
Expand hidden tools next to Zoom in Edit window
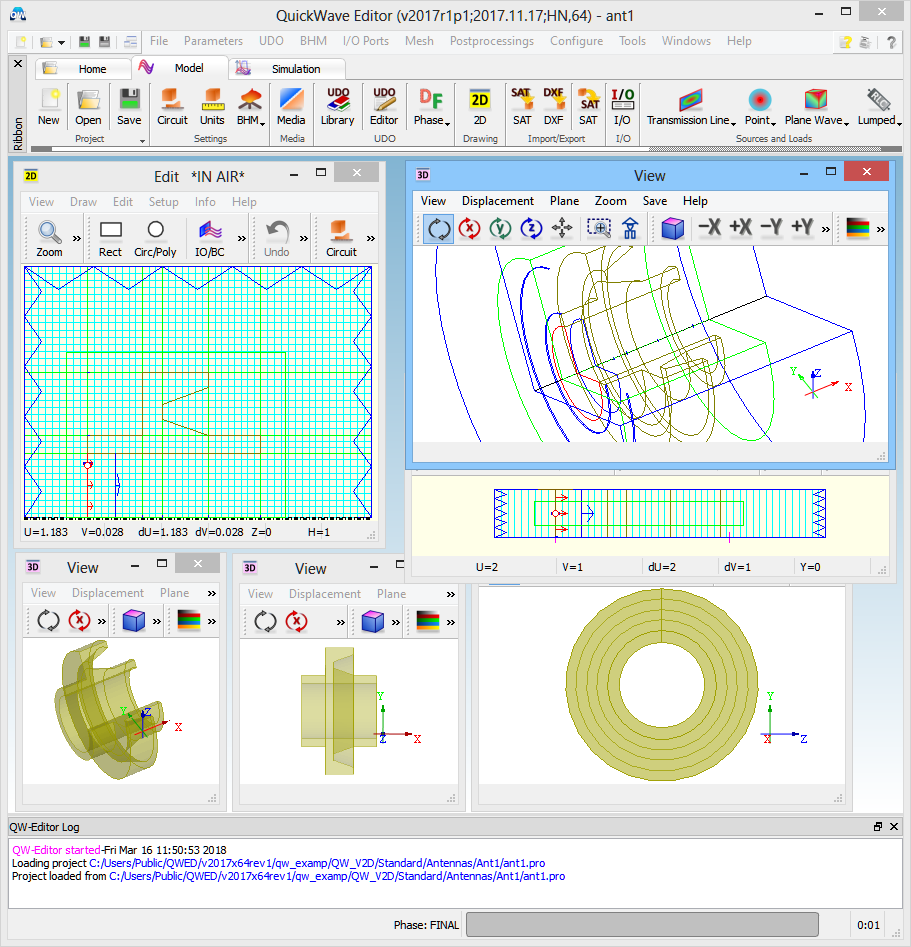pyautogui.click(x=76, y=238)
